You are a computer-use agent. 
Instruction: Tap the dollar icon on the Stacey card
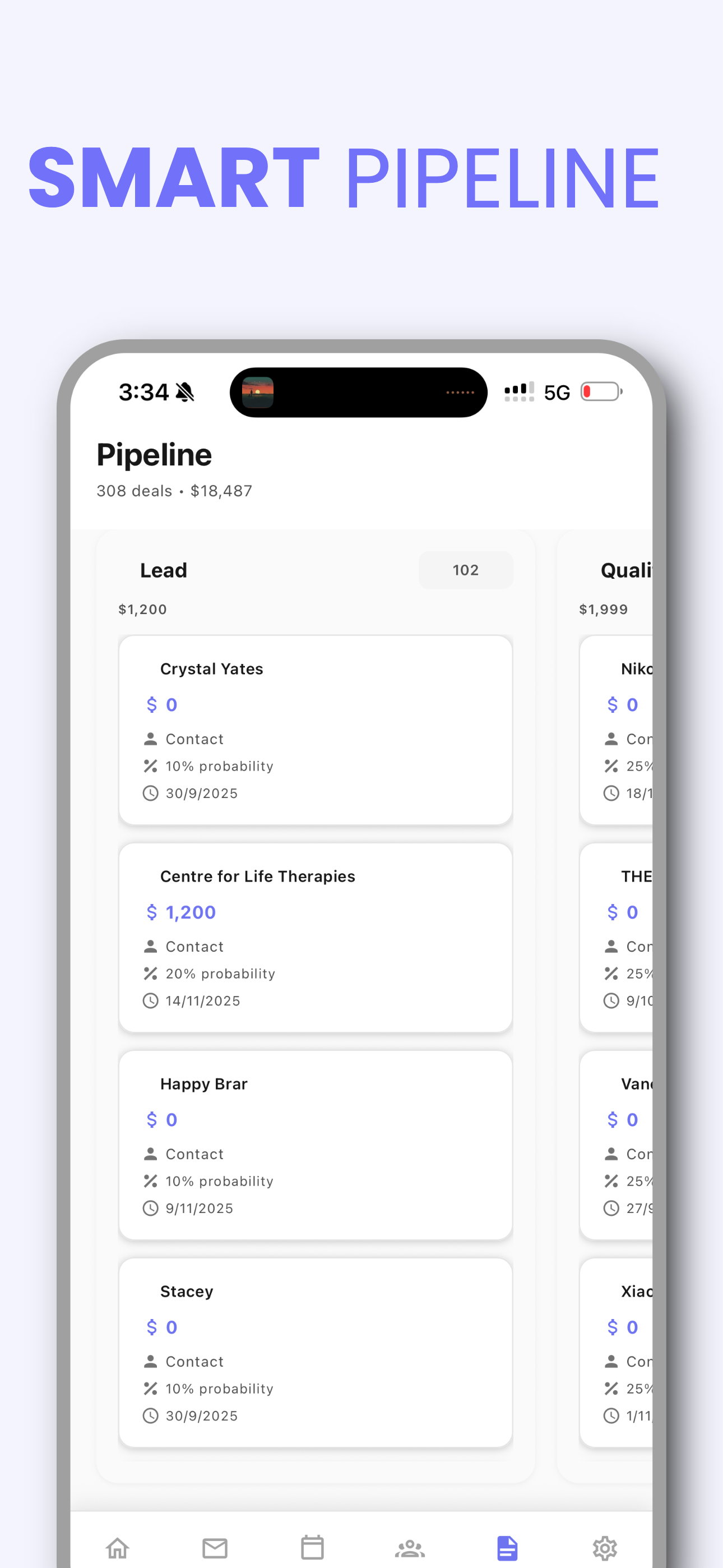pos(151,1327)
